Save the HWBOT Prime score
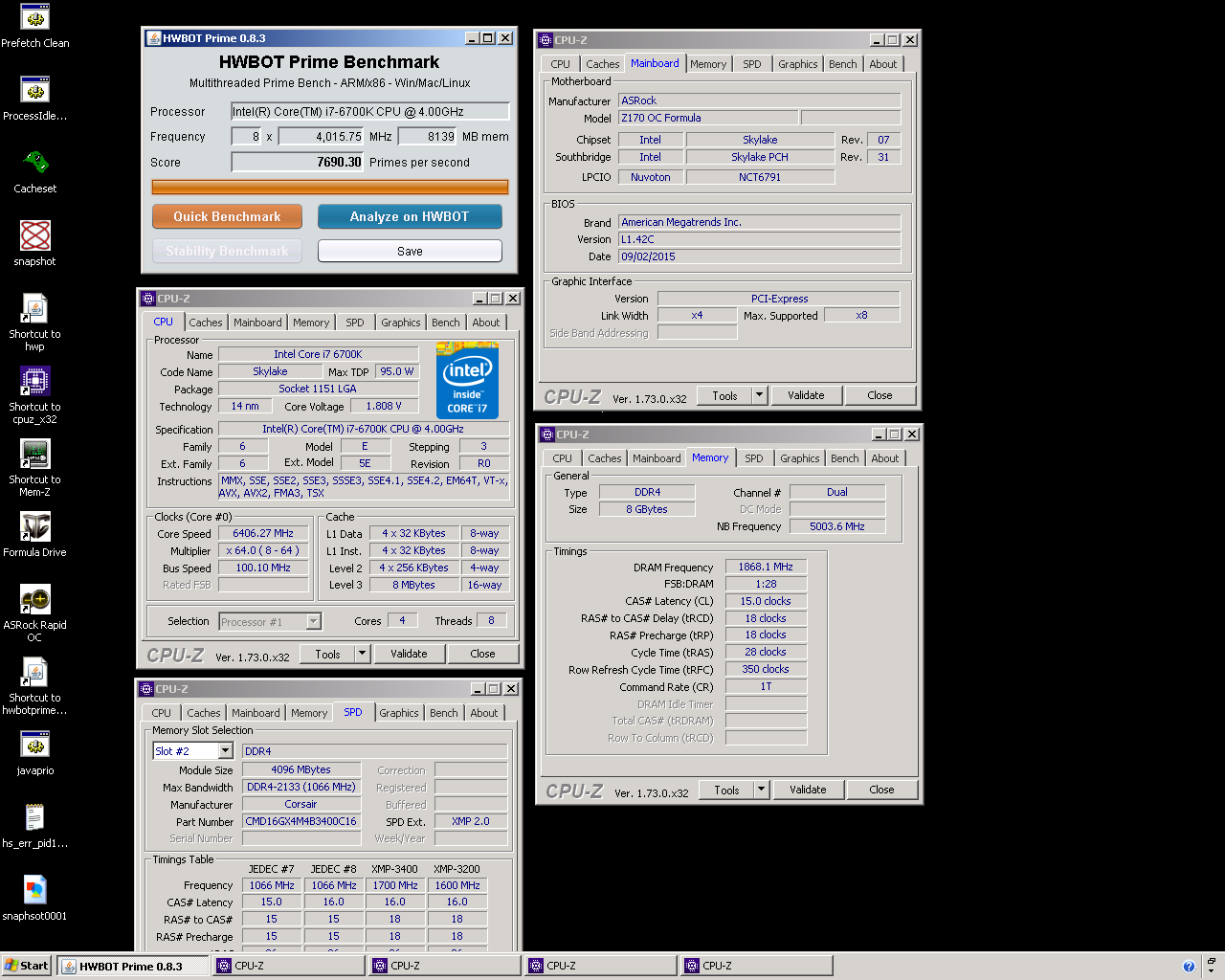The image size is (1225, 980). point(410,251)
